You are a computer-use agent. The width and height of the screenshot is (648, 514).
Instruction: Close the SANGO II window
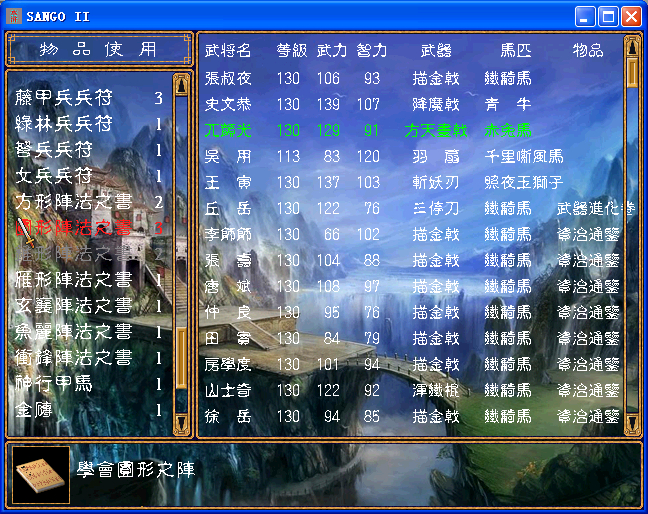pyautogui.click(x=631, y=17)
